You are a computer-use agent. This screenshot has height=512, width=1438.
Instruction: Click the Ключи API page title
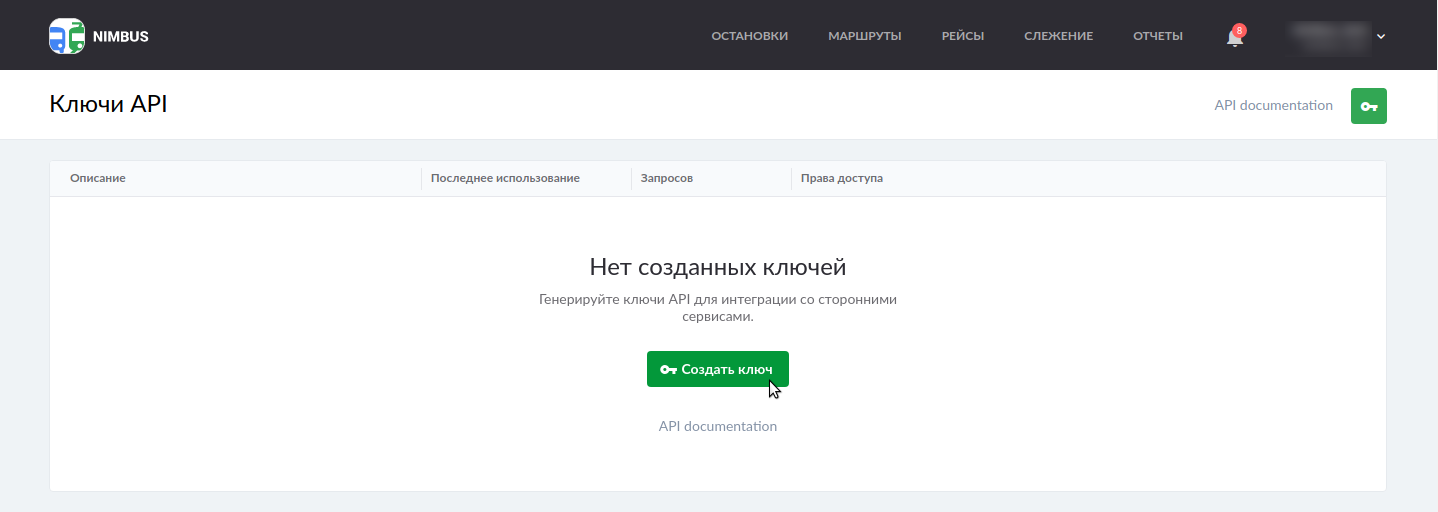(108, 104)
